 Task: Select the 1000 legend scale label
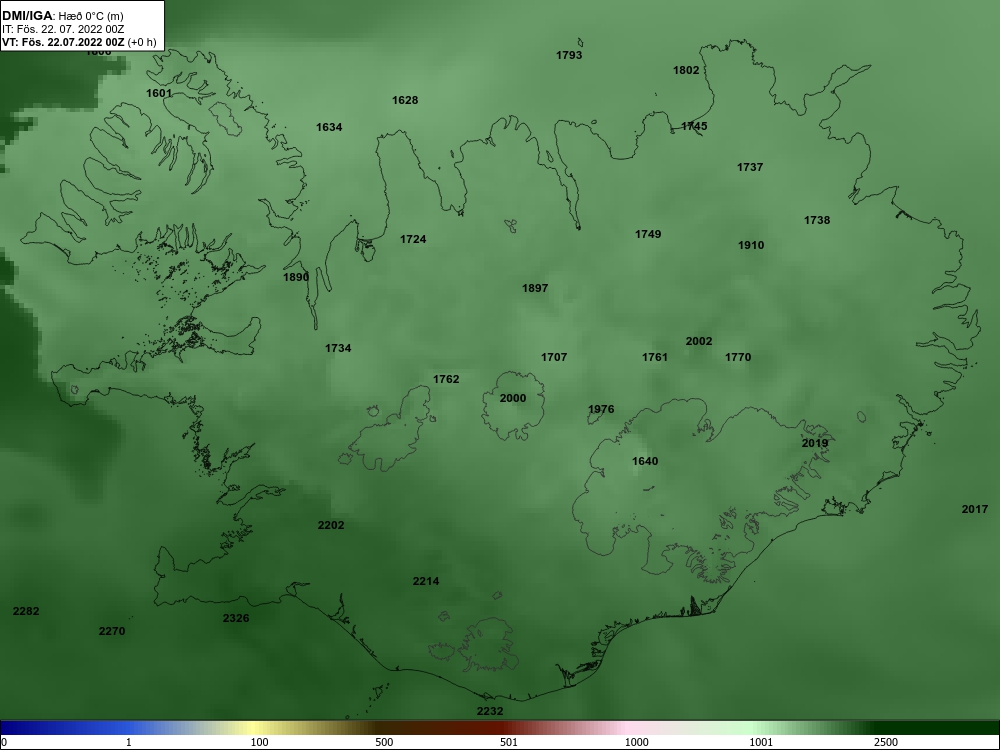click(x=636, y=742)
